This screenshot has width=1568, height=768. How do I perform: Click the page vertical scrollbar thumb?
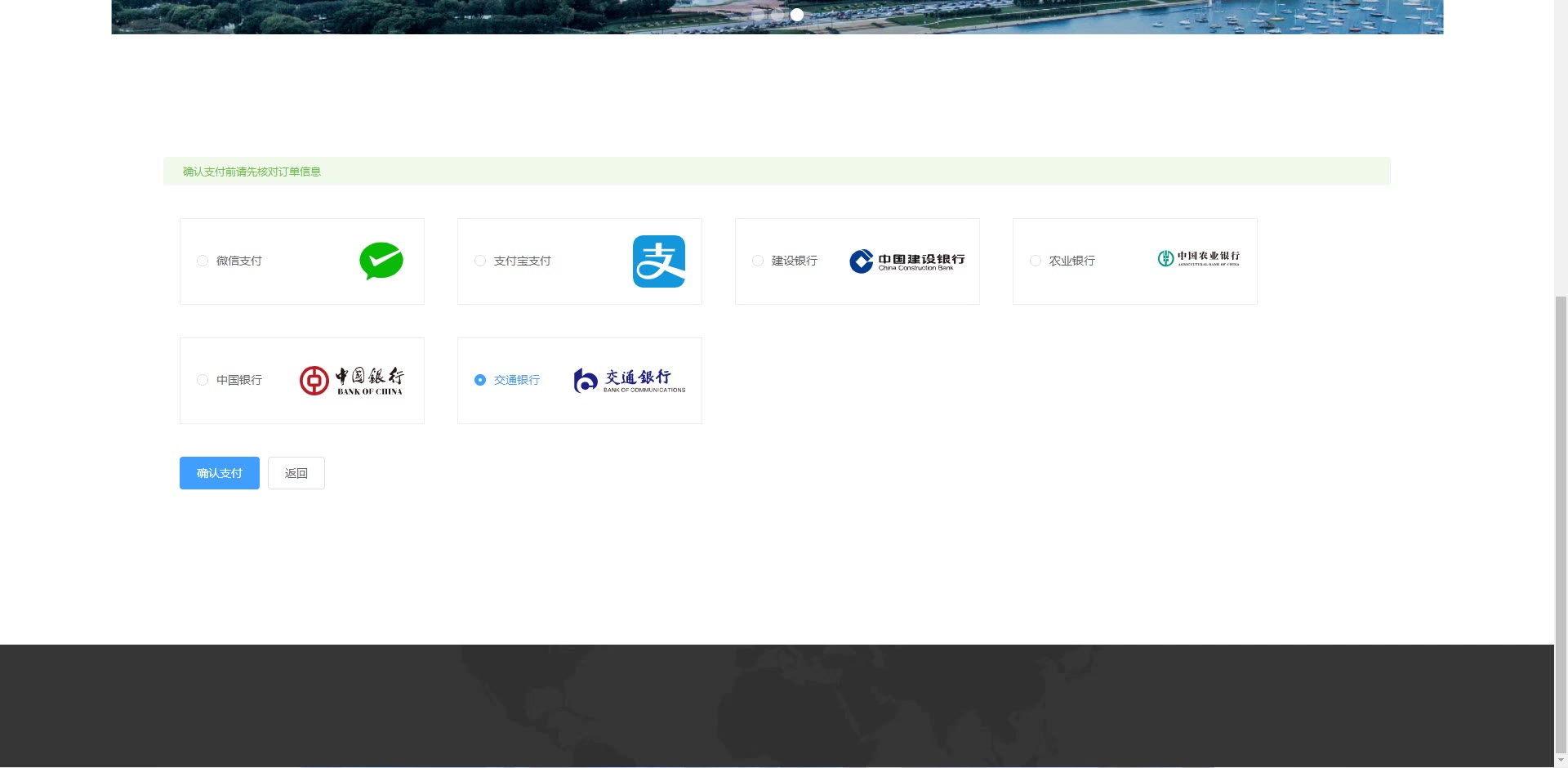click(x=1561, y=523)
